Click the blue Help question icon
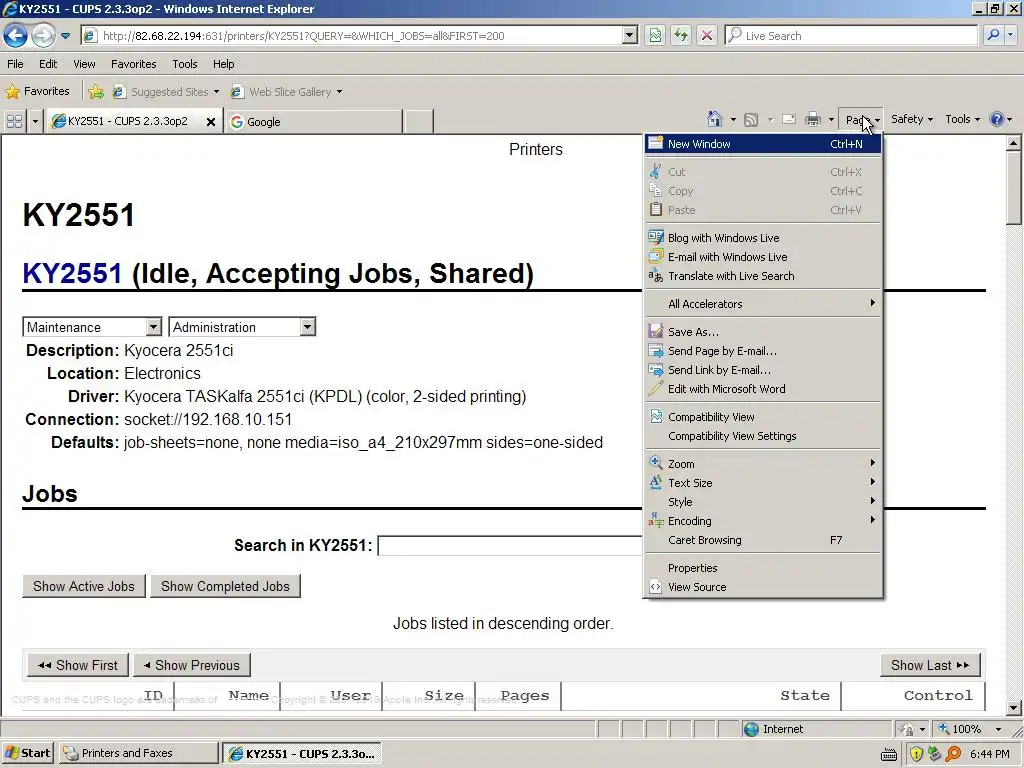Viewport: 1024px width, 768px height. click(x=997, y=119)
